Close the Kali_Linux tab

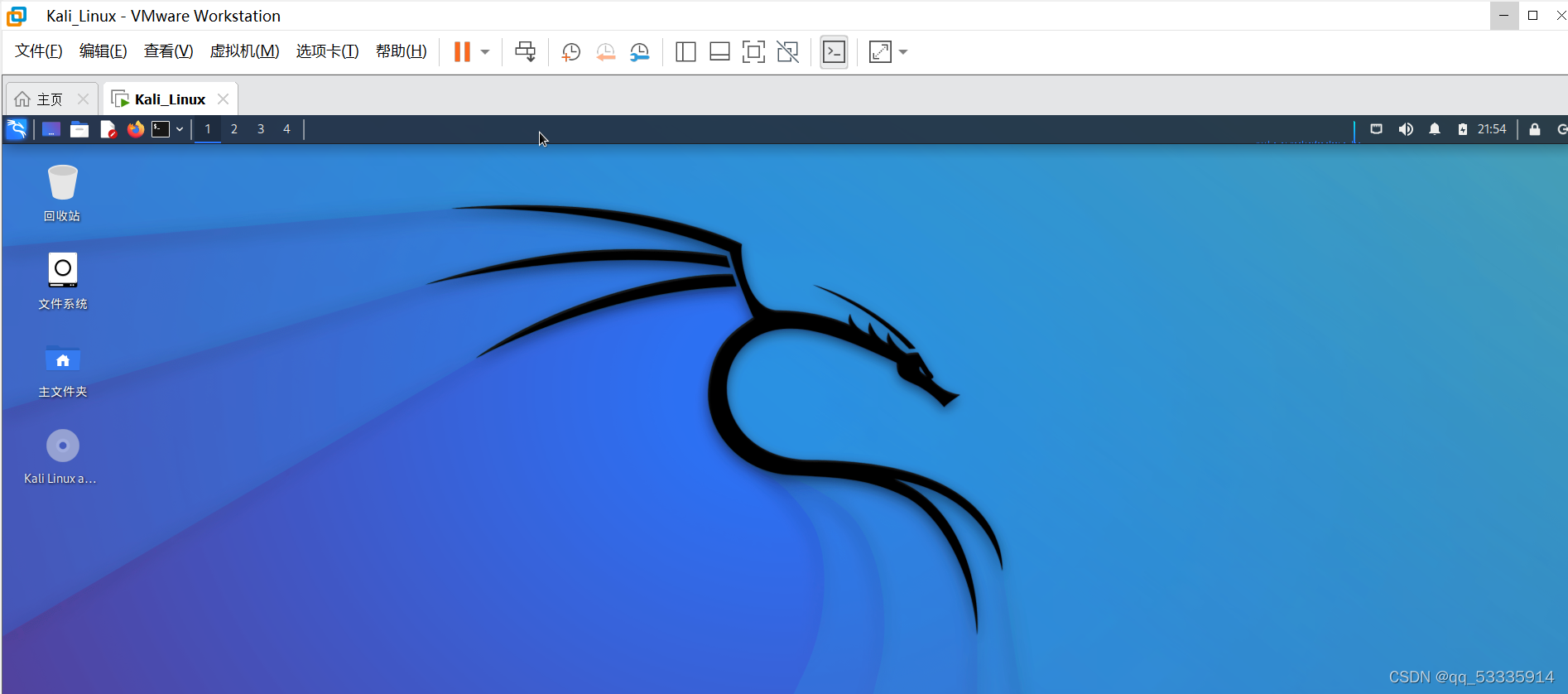coord(223,99)
